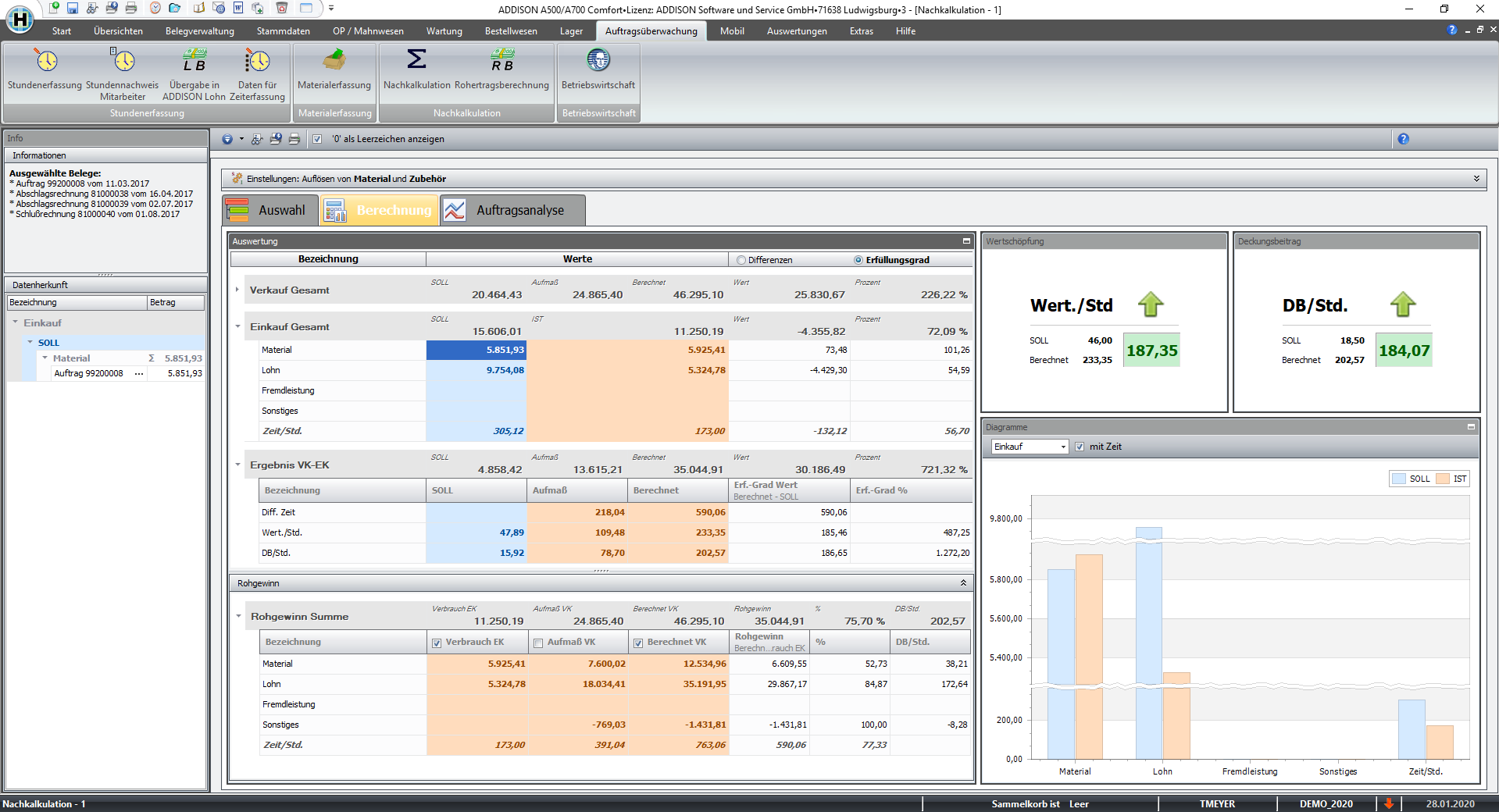
Task: Switch to the Auftragsanalyse tab
Action: pos(512,210)
